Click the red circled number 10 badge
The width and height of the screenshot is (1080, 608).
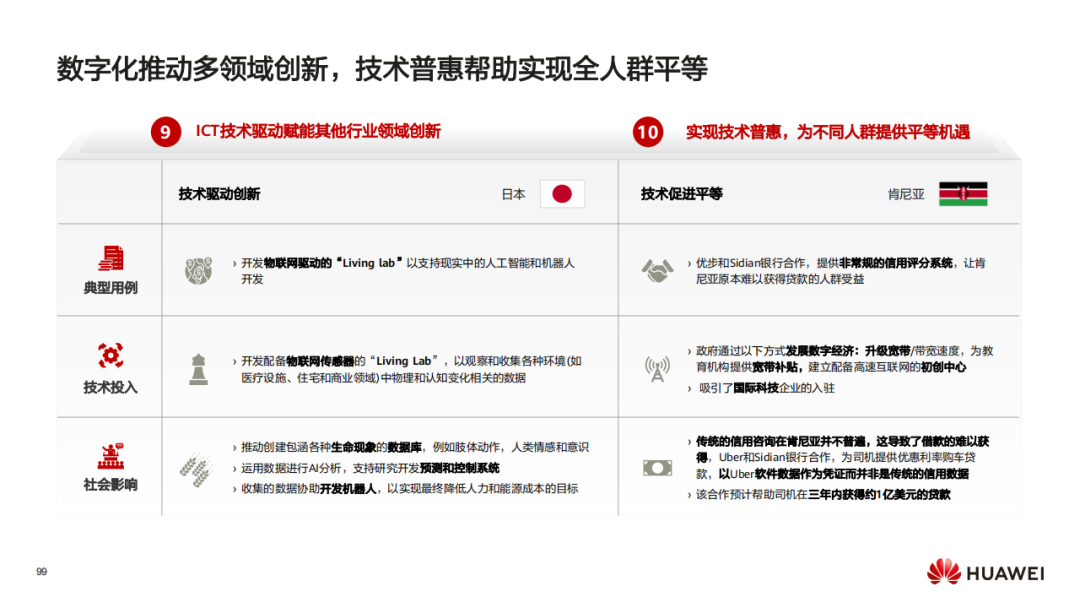648,131
